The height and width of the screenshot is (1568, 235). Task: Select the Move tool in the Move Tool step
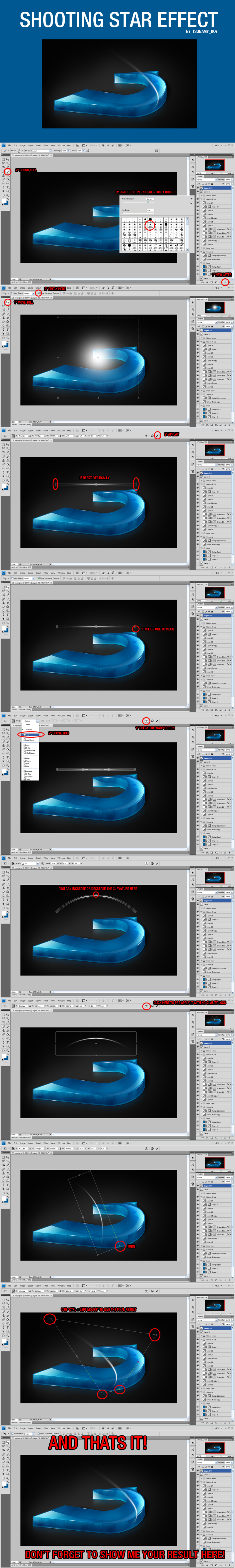[x=7, y=302]
